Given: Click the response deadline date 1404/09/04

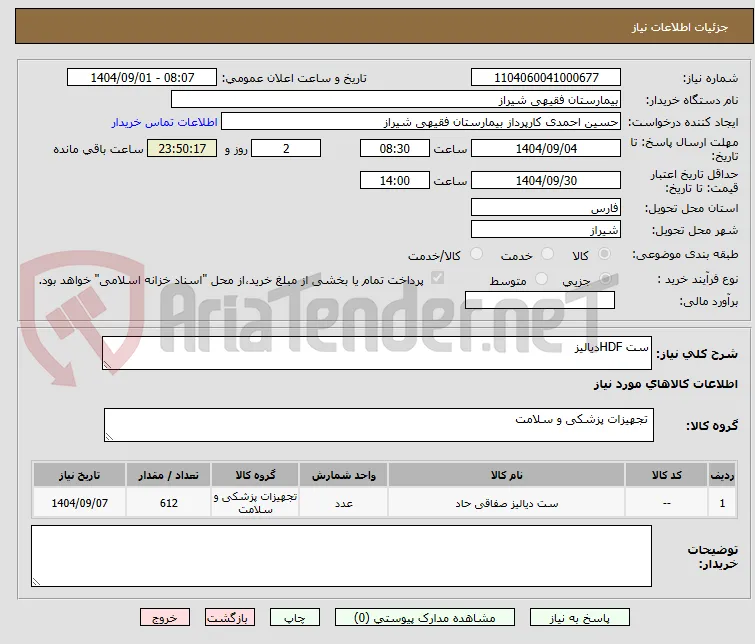Looking at the screenshot, I should pyautogui.click(x=546, y=148).
